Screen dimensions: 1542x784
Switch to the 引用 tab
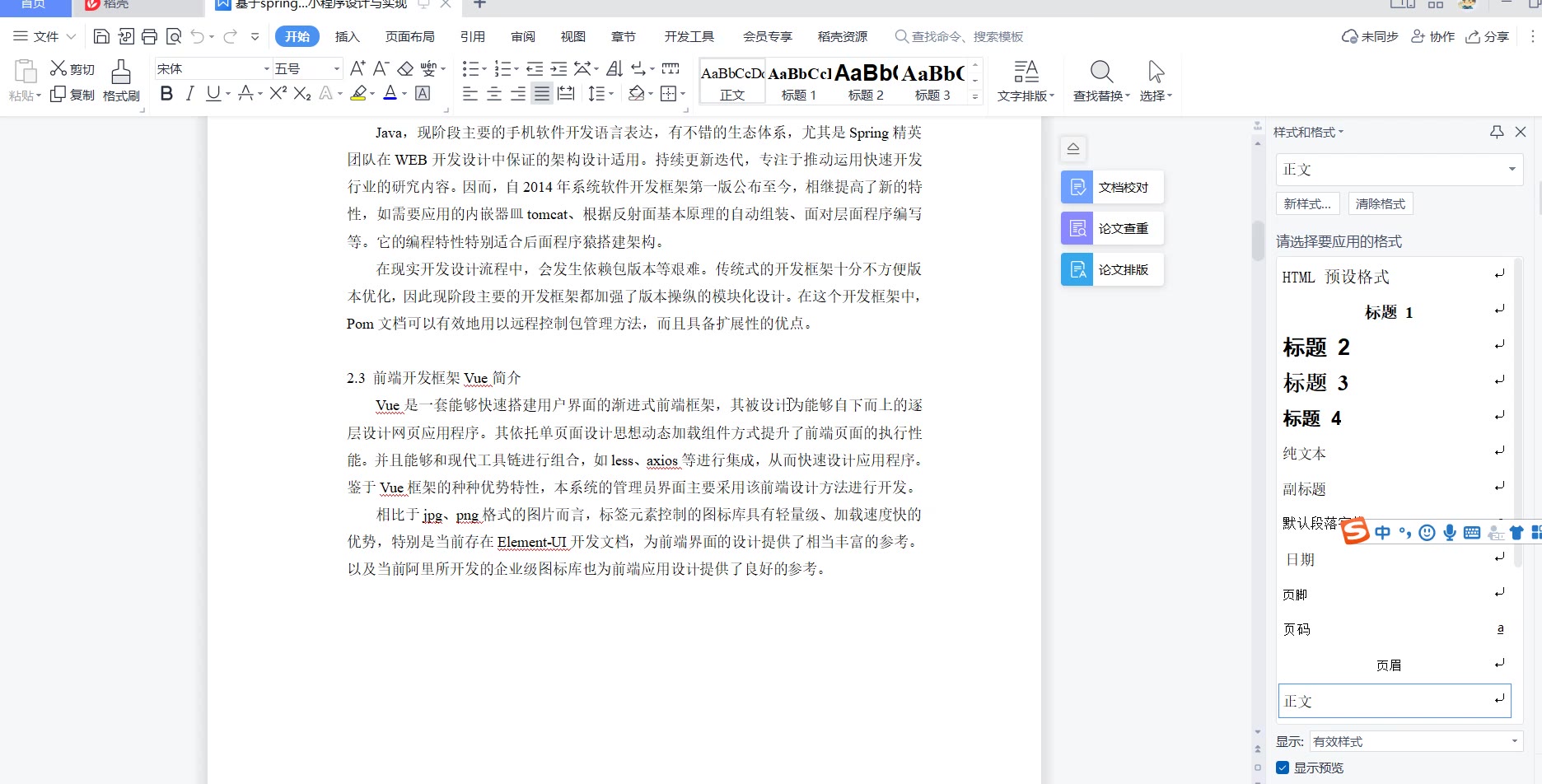coord(473,36)
